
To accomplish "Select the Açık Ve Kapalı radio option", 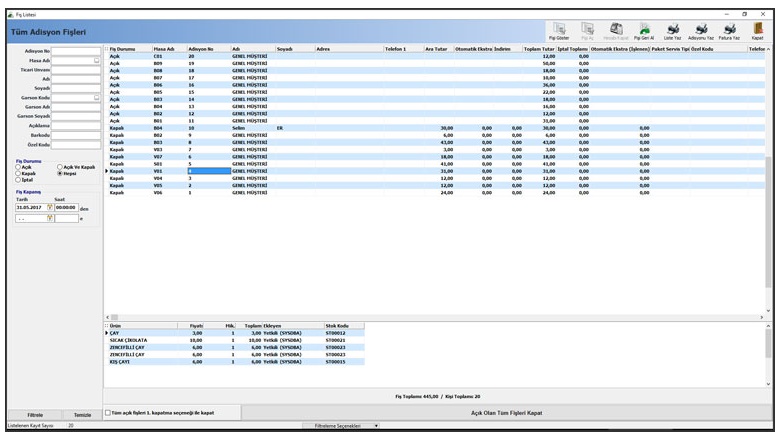I will (x=61, y=167).
